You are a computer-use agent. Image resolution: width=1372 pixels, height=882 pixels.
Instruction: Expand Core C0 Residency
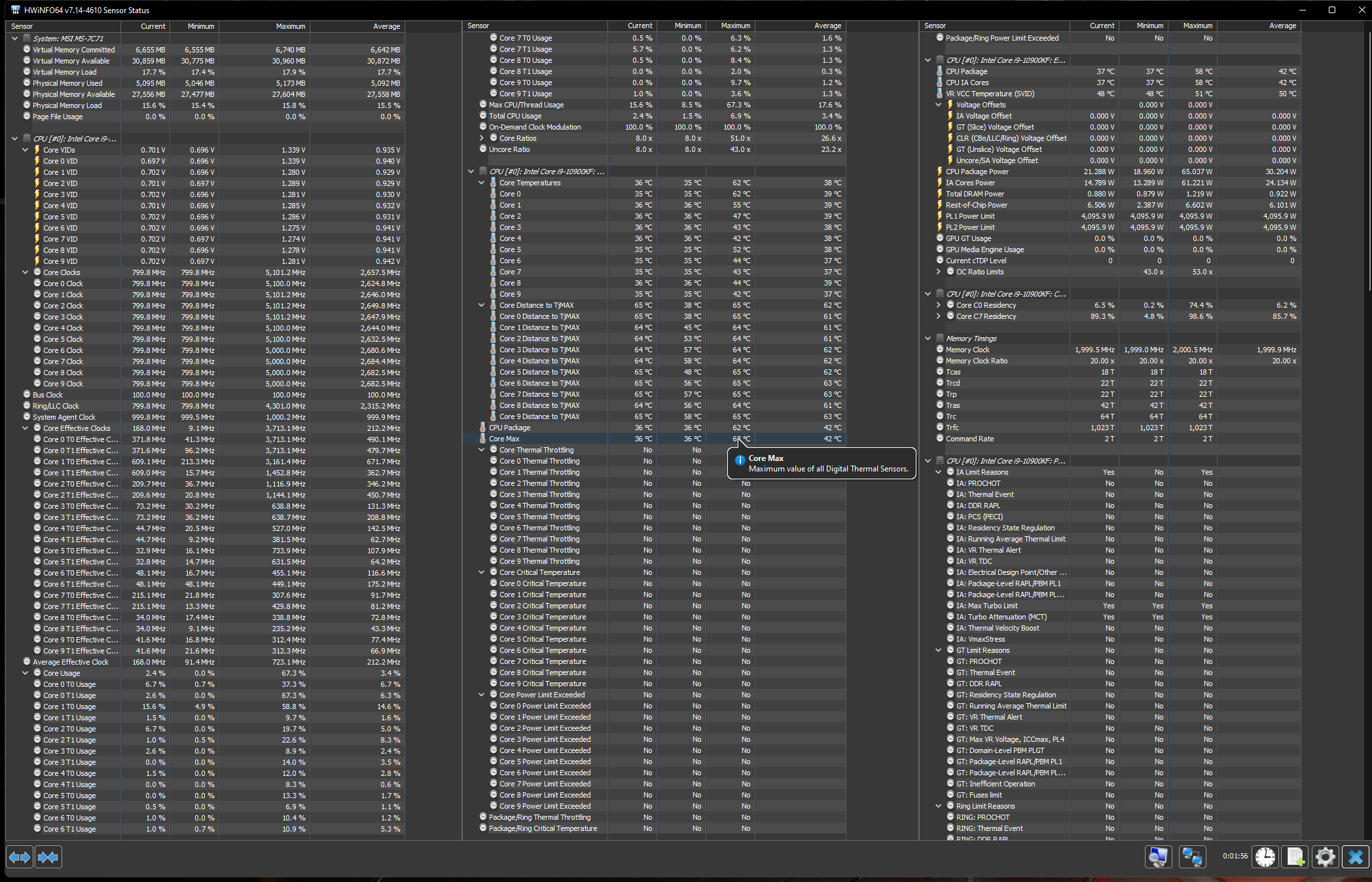(x=939, y=305)
